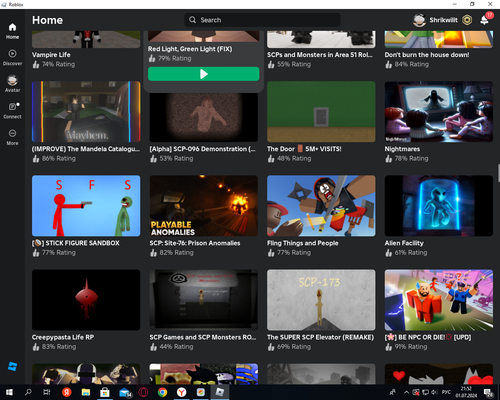
Task: Open Fling Things and People thumbnail
Action: click(321, 206)
